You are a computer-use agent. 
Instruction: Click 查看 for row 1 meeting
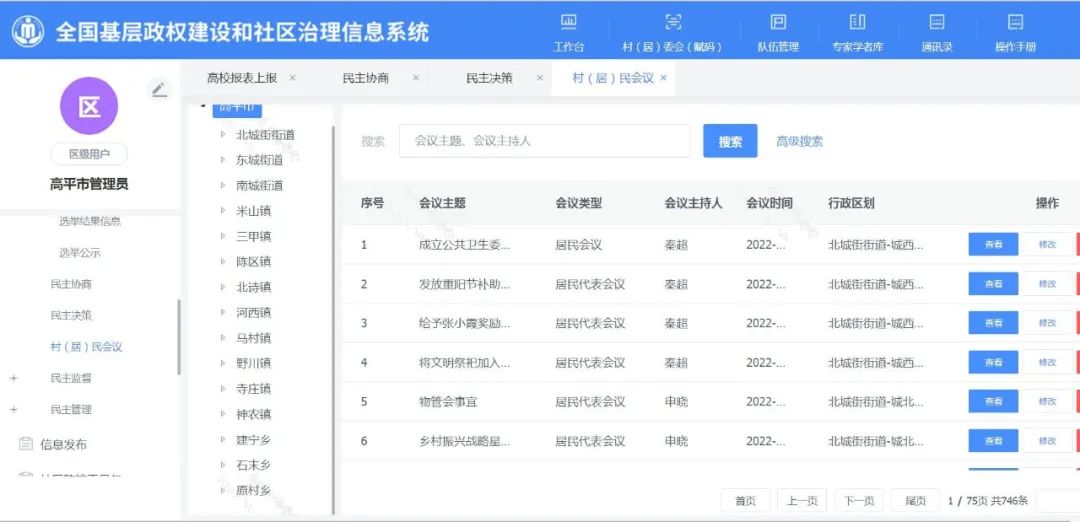coord(993,244)
